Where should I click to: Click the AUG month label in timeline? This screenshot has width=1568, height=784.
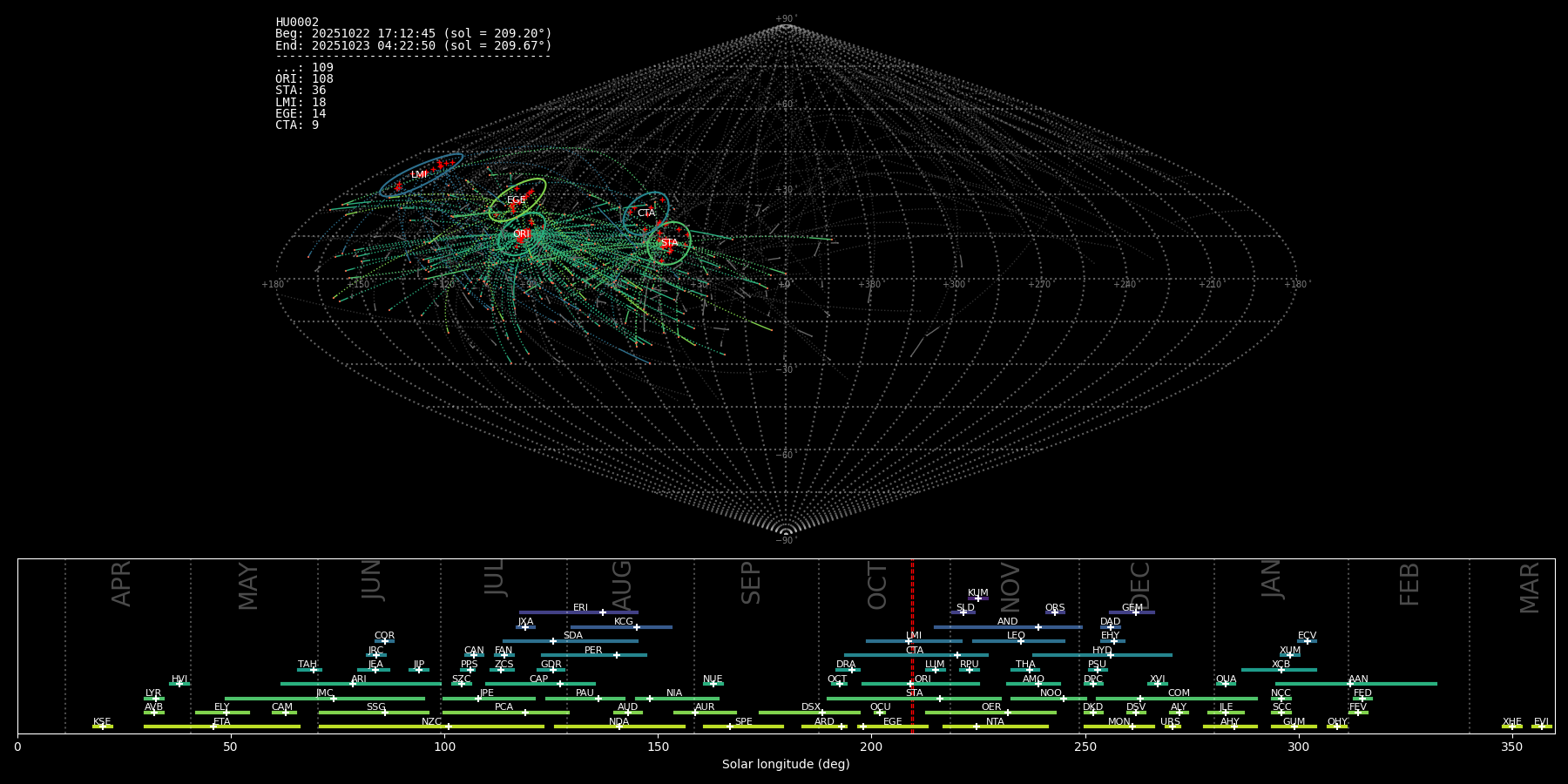coord(622,585)
